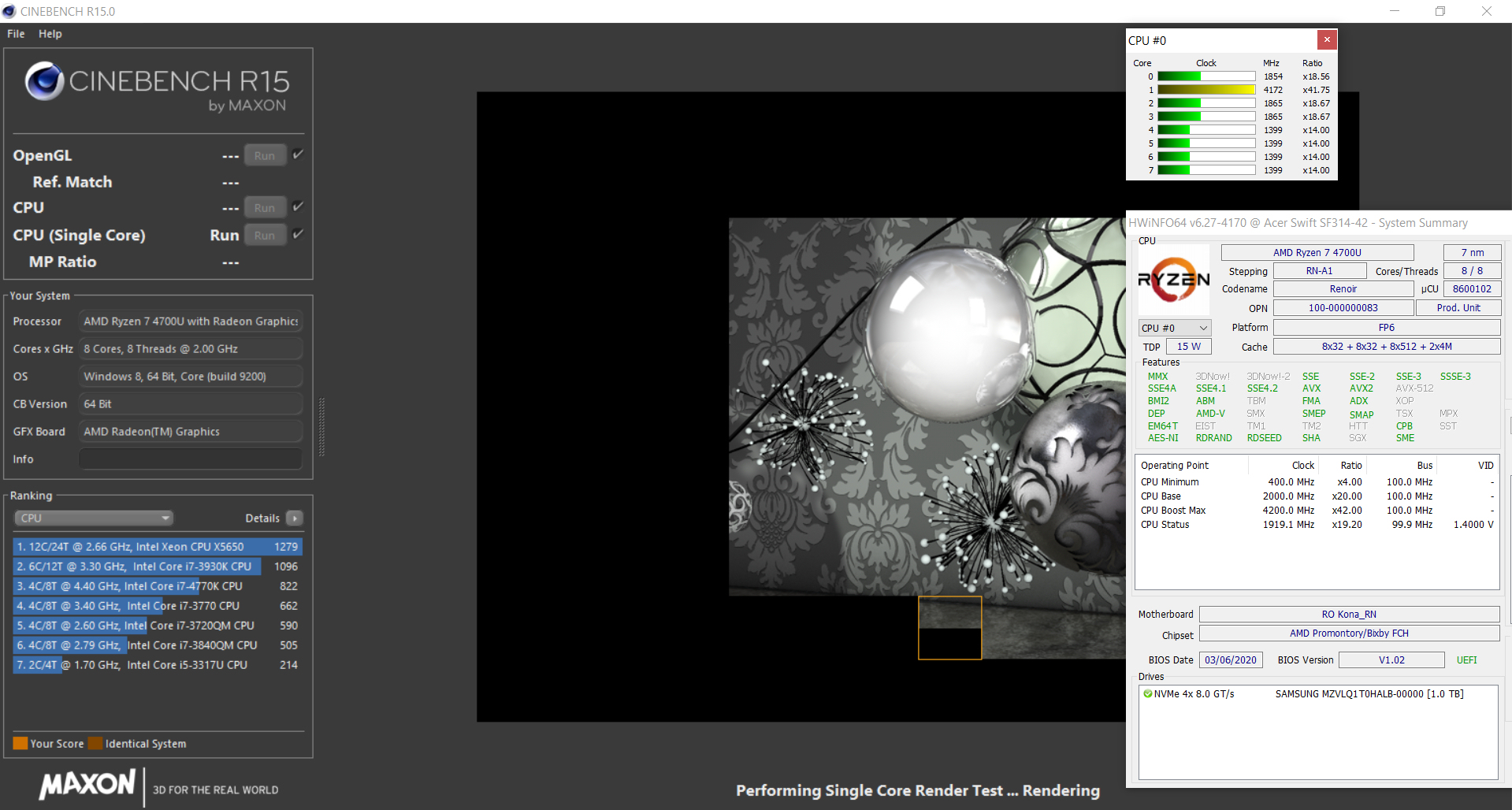
Task: Click the CPU Minimum row
Action: point(1317,482)
